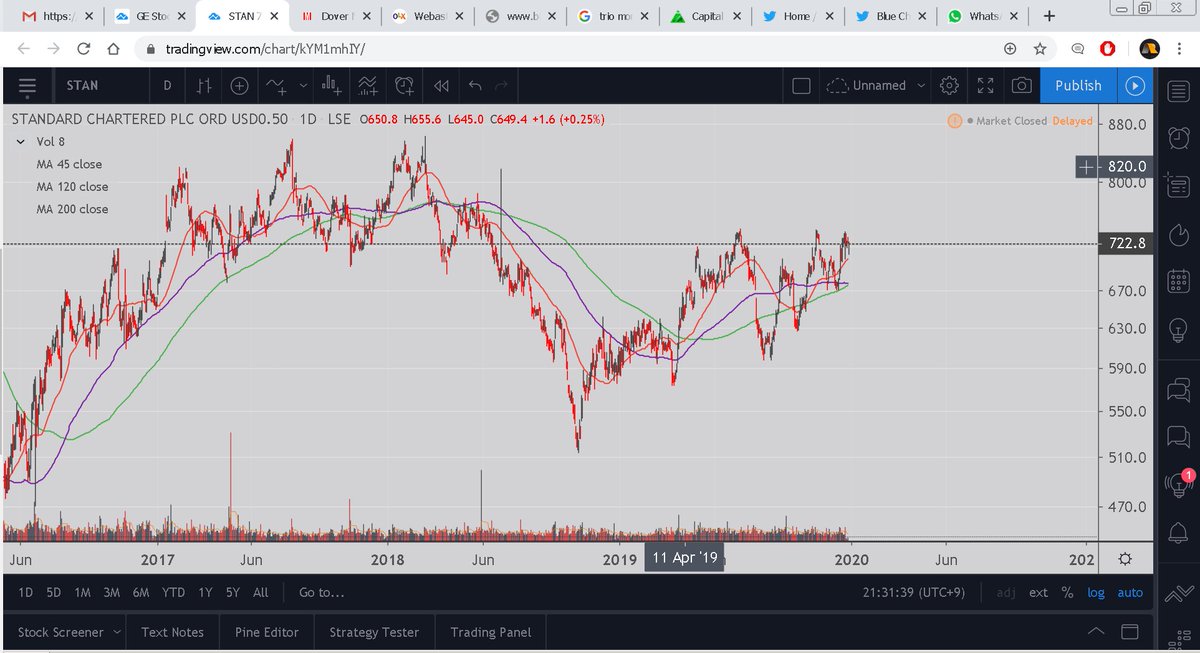Click the play stream button beside Publish
The height and width of the screenshot is (653, 1200).
click(x=1135, y=86)
